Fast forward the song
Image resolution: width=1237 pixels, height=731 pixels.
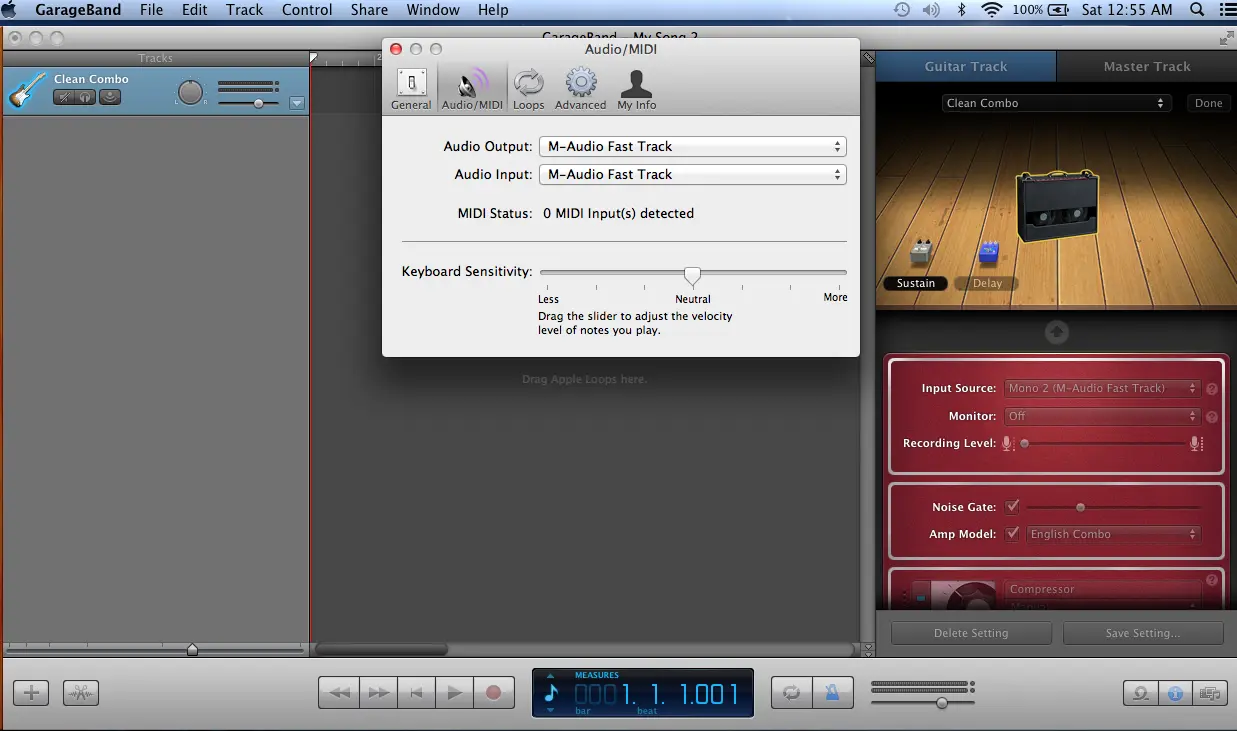click(378, 692)
